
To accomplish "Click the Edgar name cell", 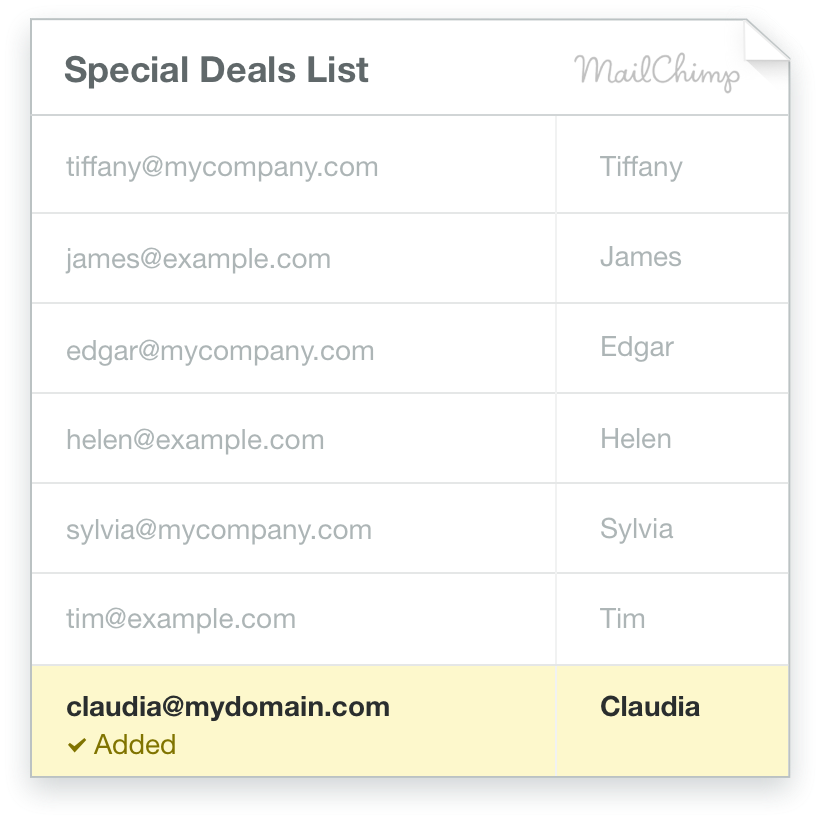I will 673,348.
